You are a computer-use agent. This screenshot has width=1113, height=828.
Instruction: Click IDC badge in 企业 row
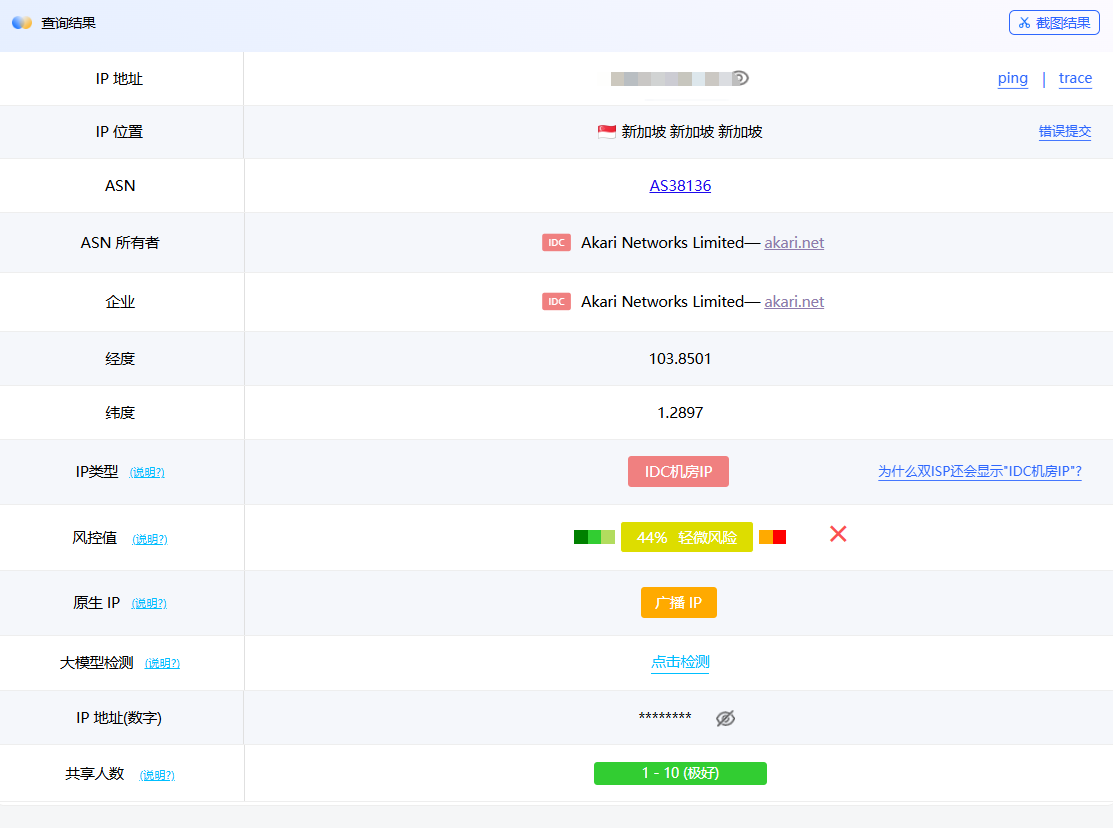point(556,302)
